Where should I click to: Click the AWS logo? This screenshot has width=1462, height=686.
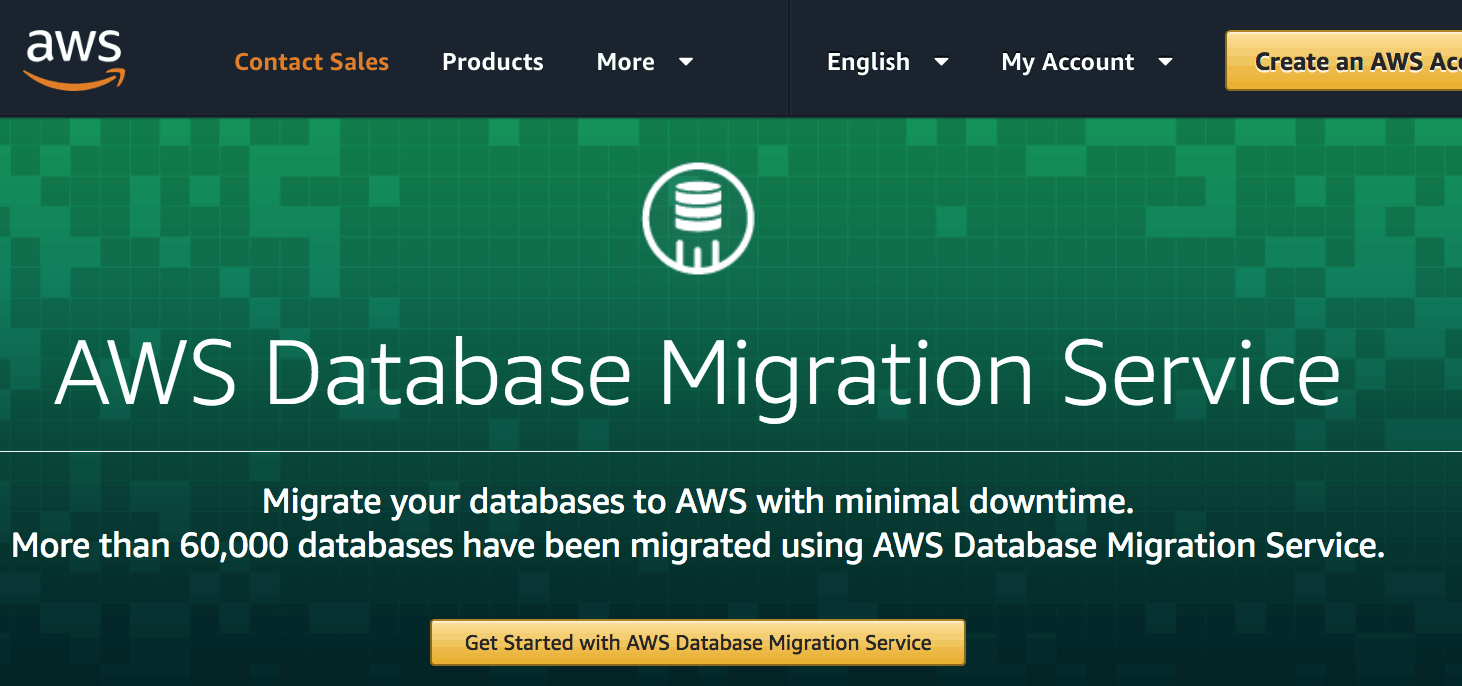(x=75, y=58)
